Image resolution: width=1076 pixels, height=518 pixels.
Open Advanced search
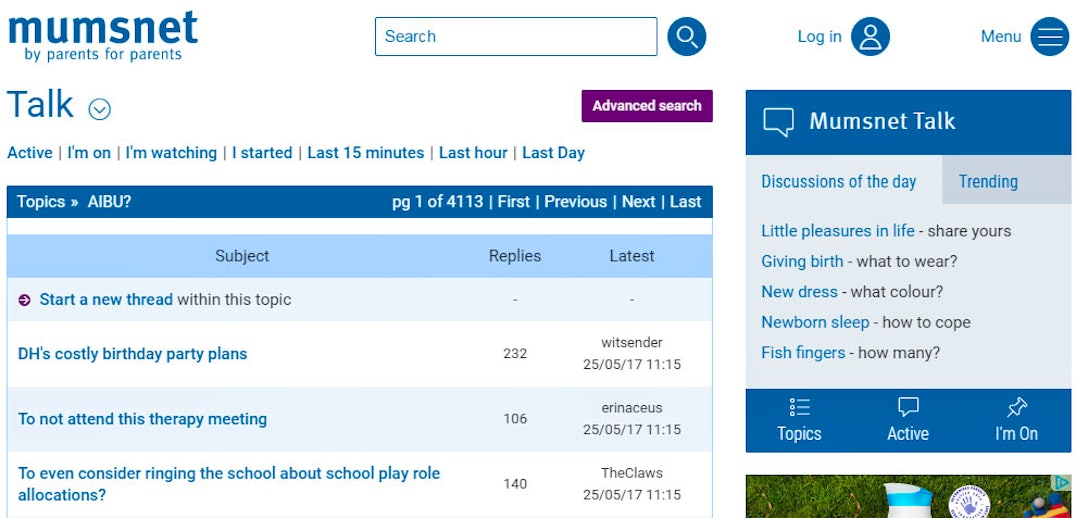click(x=647, y=106)
